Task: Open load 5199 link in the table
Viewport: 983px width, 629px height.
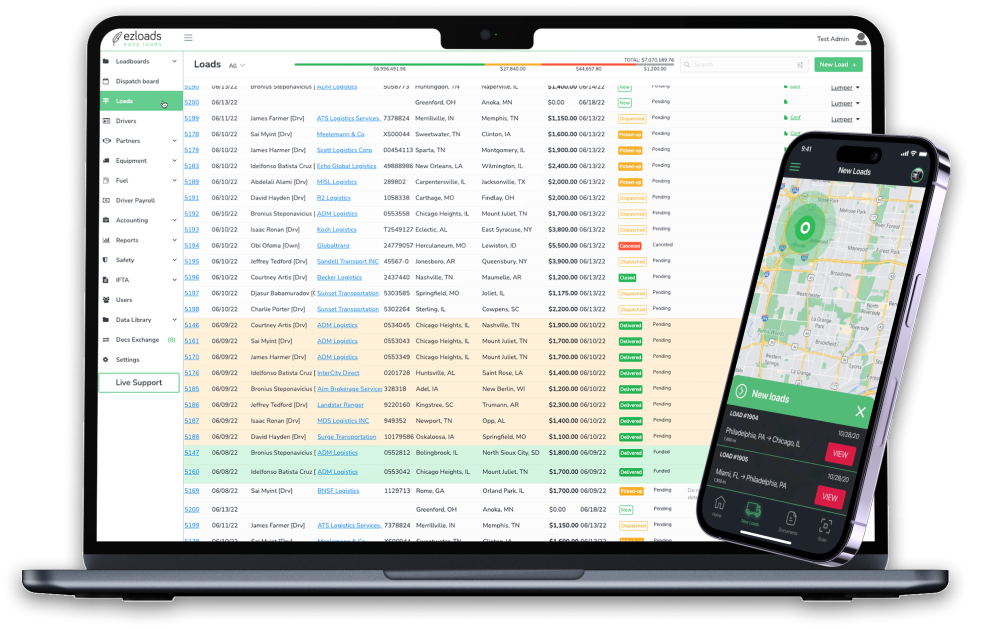Action: pyautogui.click(x=191, y=525)
